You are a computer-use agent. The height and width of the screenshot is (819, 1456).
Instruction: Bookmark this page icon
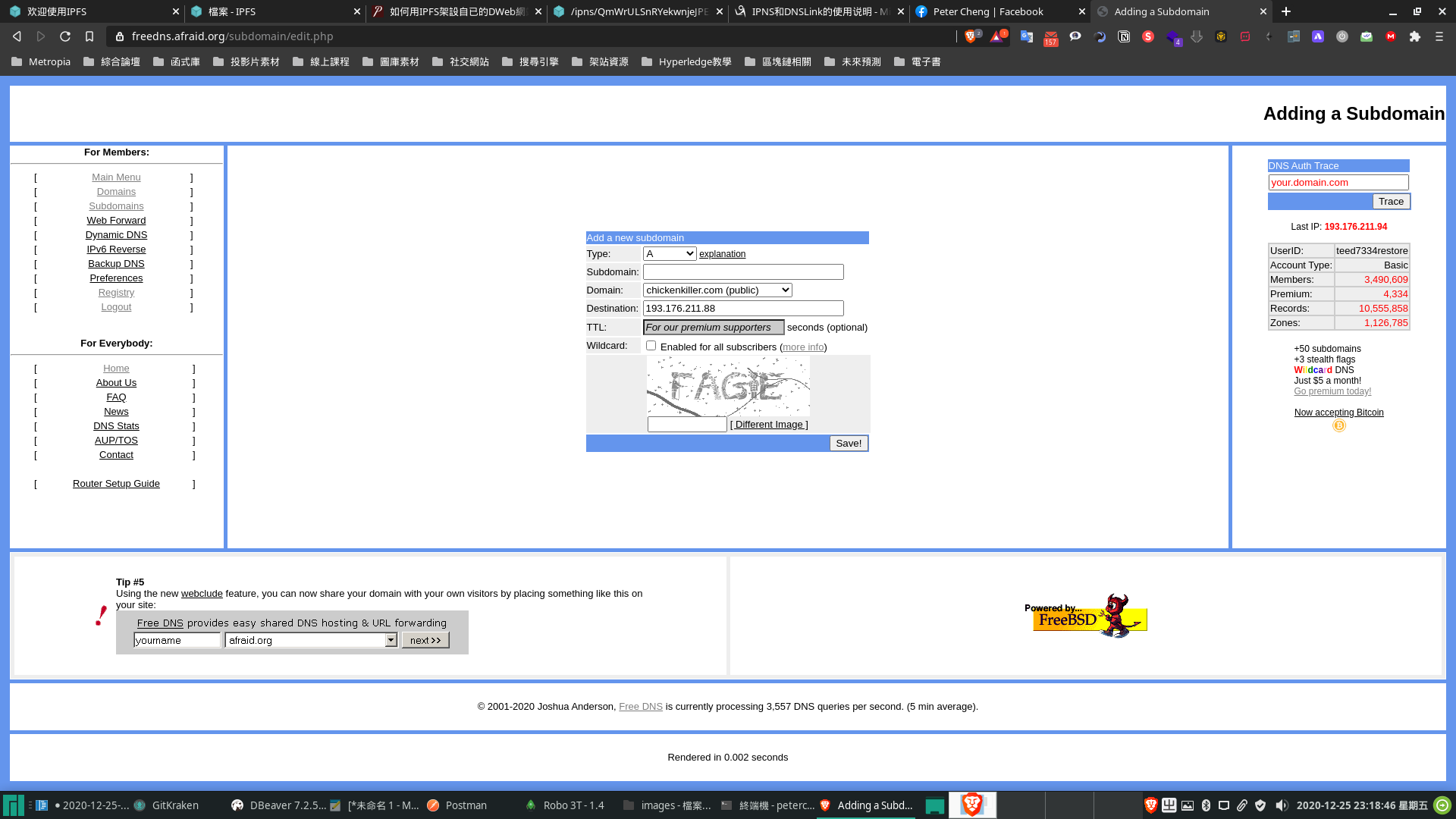89,36
